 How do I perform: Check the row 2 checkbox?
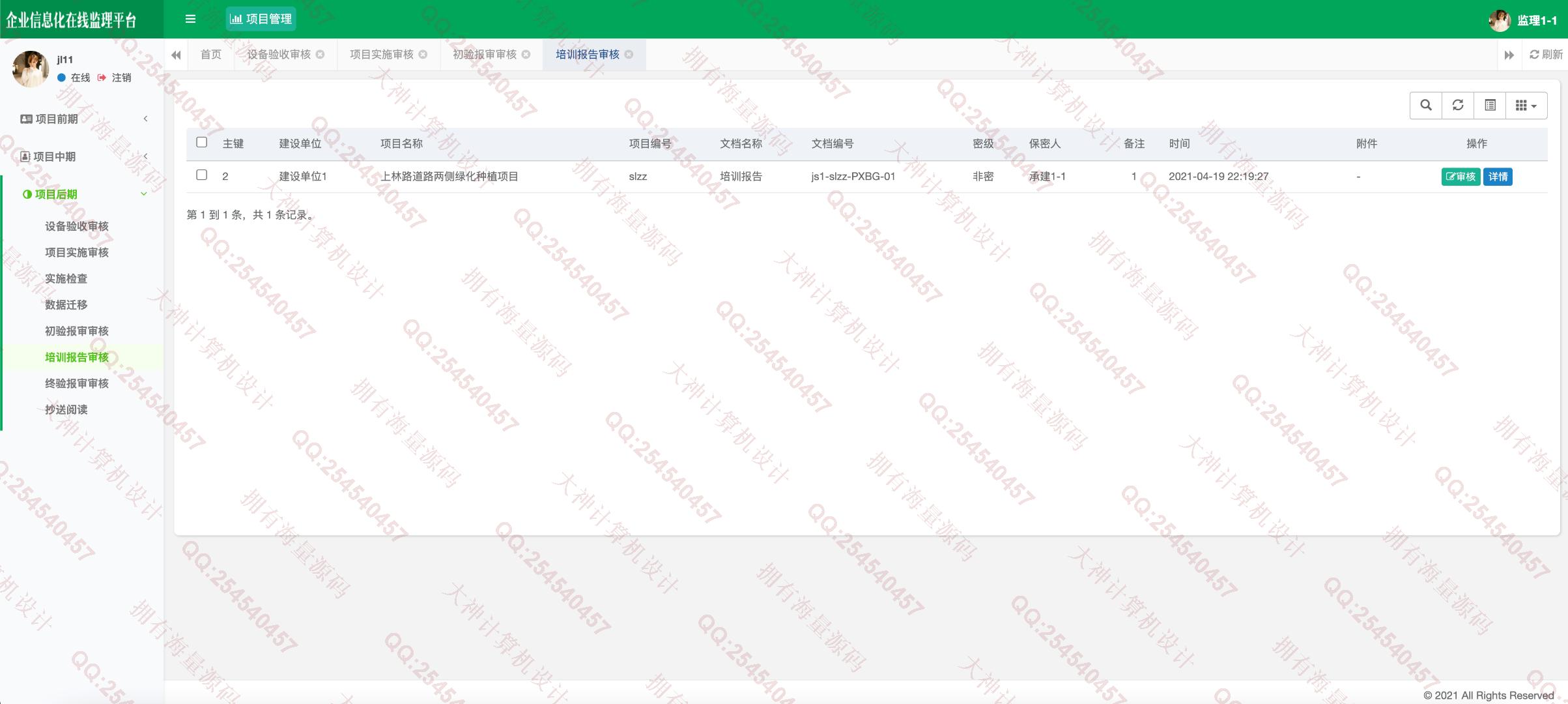202,175
